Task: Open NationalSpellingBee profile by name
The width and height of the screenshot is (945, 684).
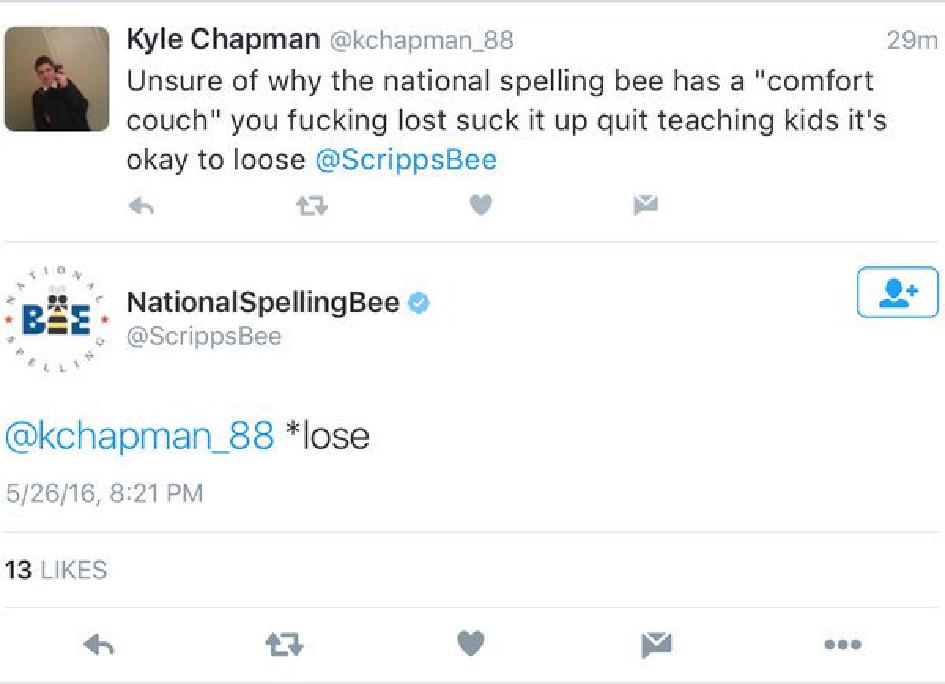Action: click(x=262, y=302)
